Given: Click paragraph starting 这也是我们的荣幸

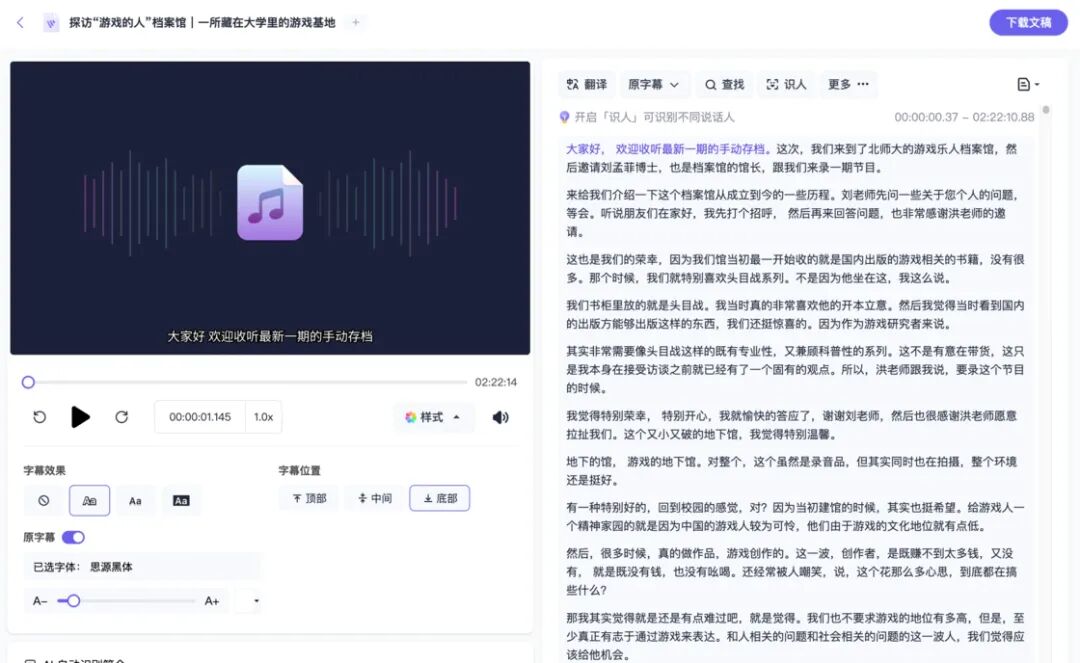Looking at the screenshot, I should coord(795,269).
